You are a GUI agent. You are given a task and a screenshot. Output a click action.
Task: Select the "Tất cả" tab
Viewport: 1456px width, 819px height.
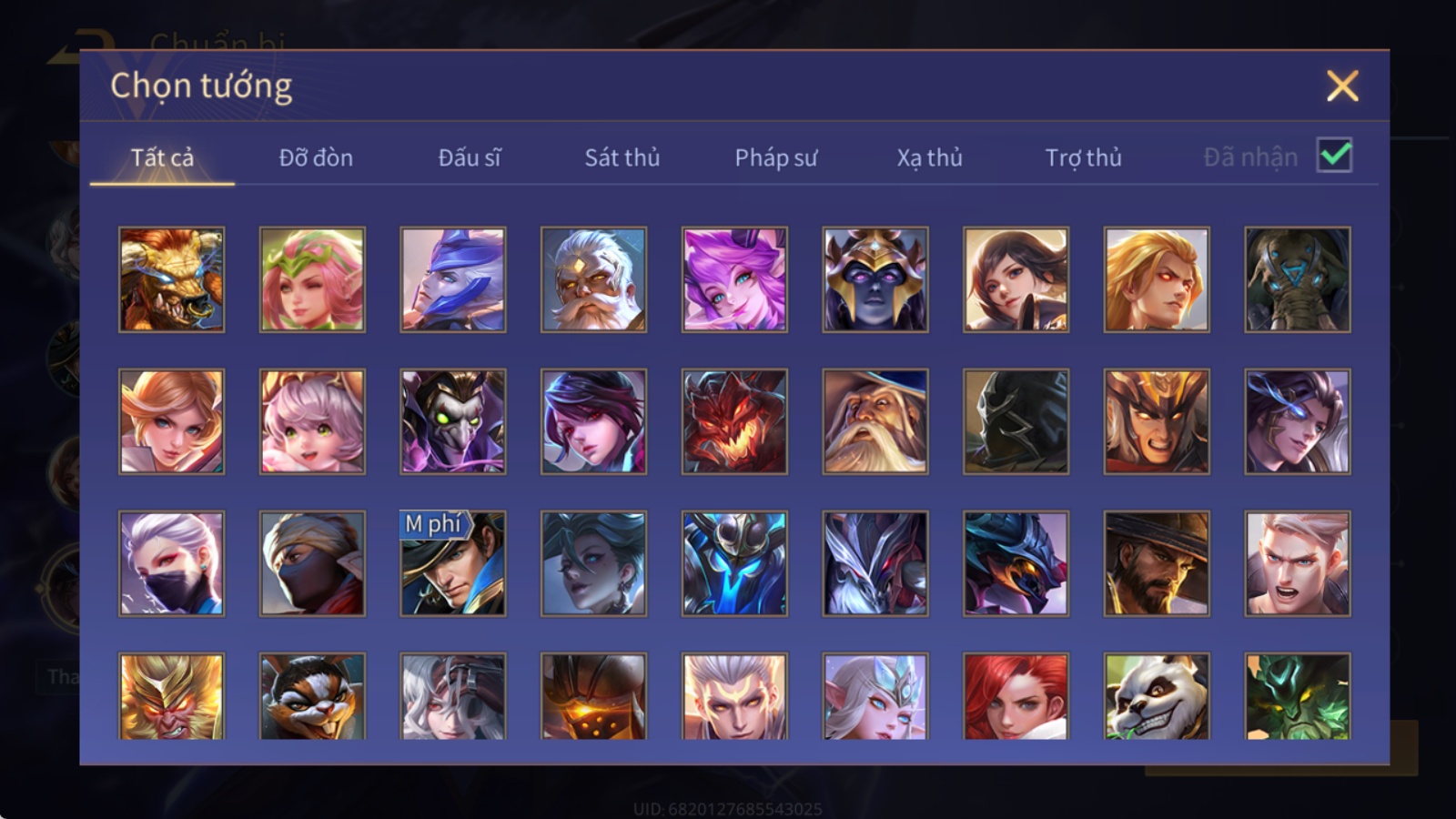(162, 157)
